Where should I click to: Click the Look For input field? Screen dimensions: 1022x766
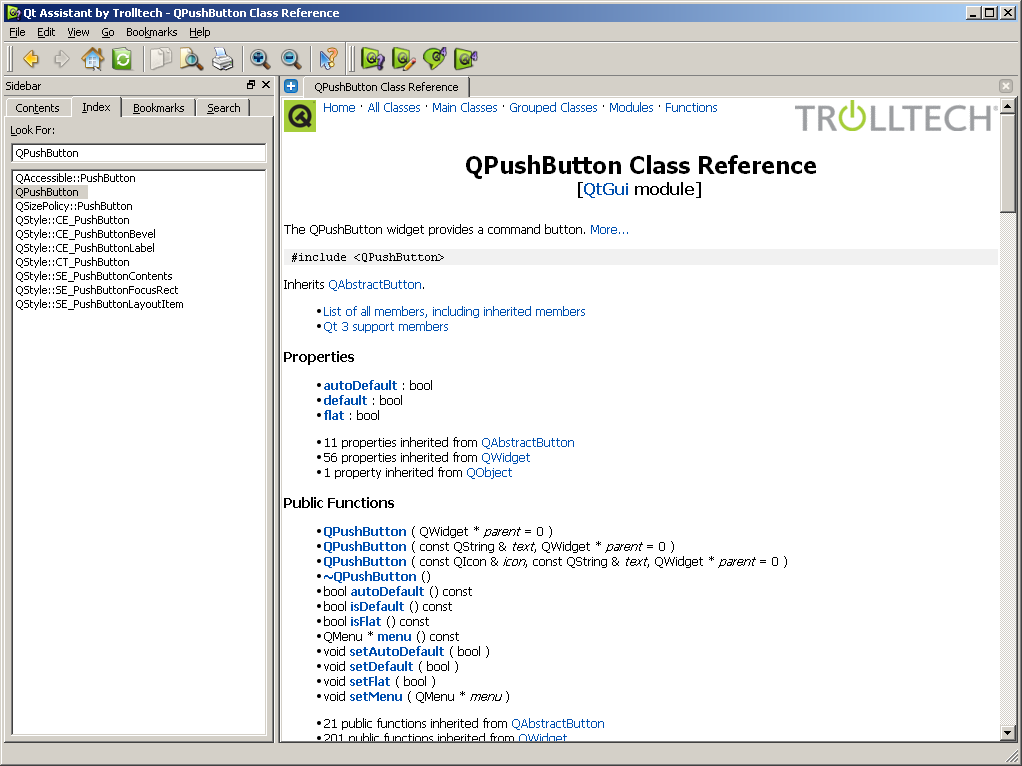pos(139,153)
